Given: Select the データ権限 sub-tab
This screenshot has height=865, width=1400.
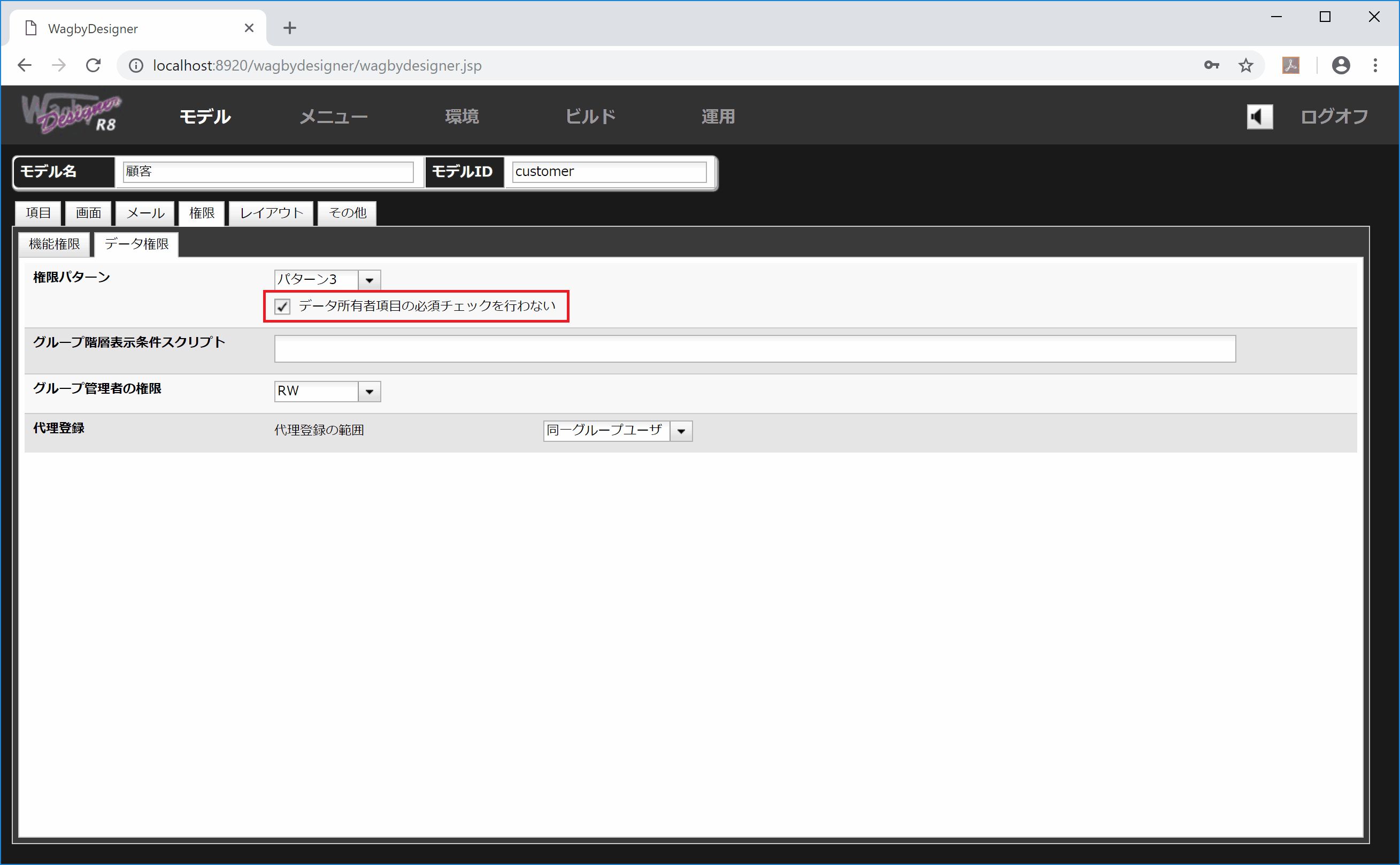Looking at the screenshot, I should click(x=136, y=244).
